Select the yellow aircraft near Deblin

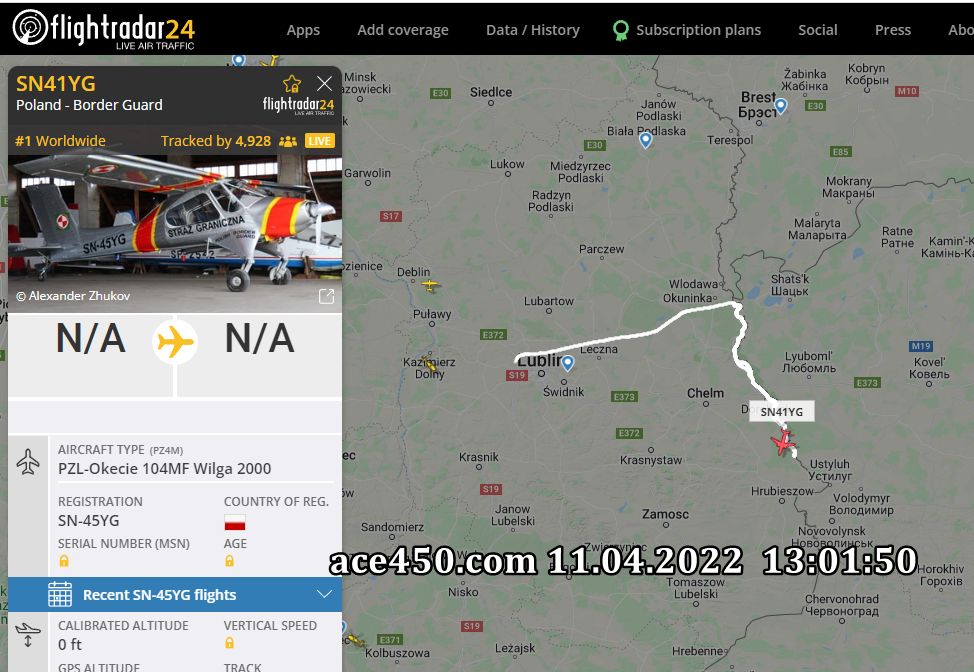430,285
